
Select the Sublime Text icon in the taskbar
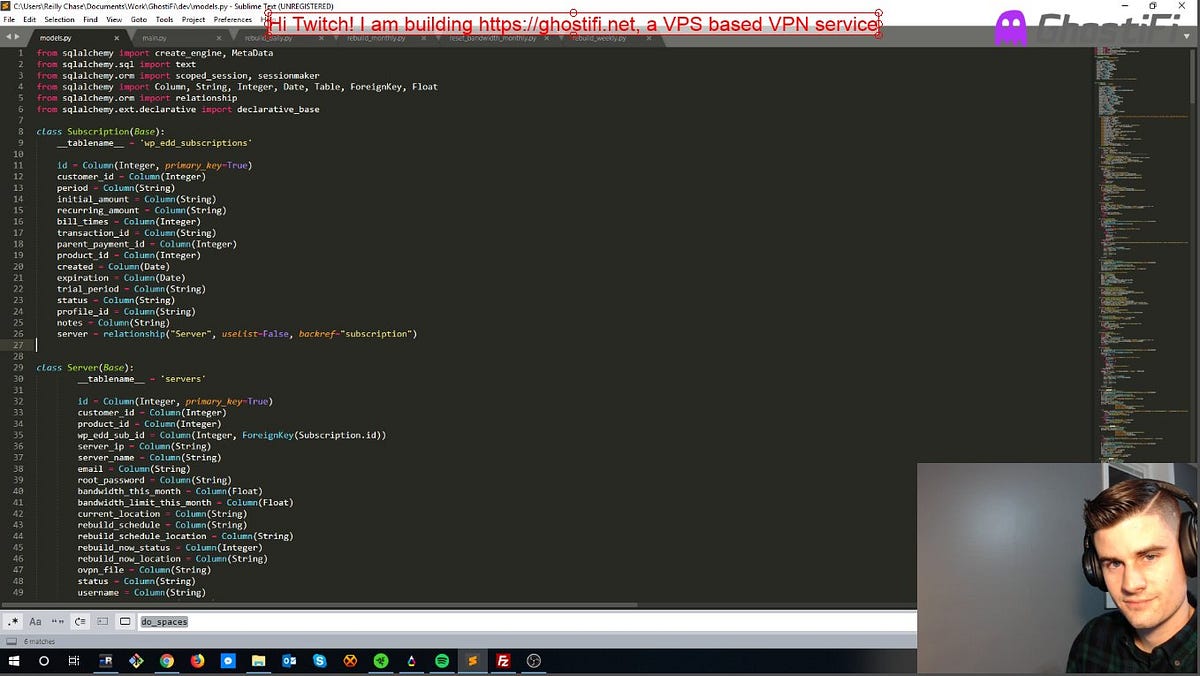tap(472, 661)
